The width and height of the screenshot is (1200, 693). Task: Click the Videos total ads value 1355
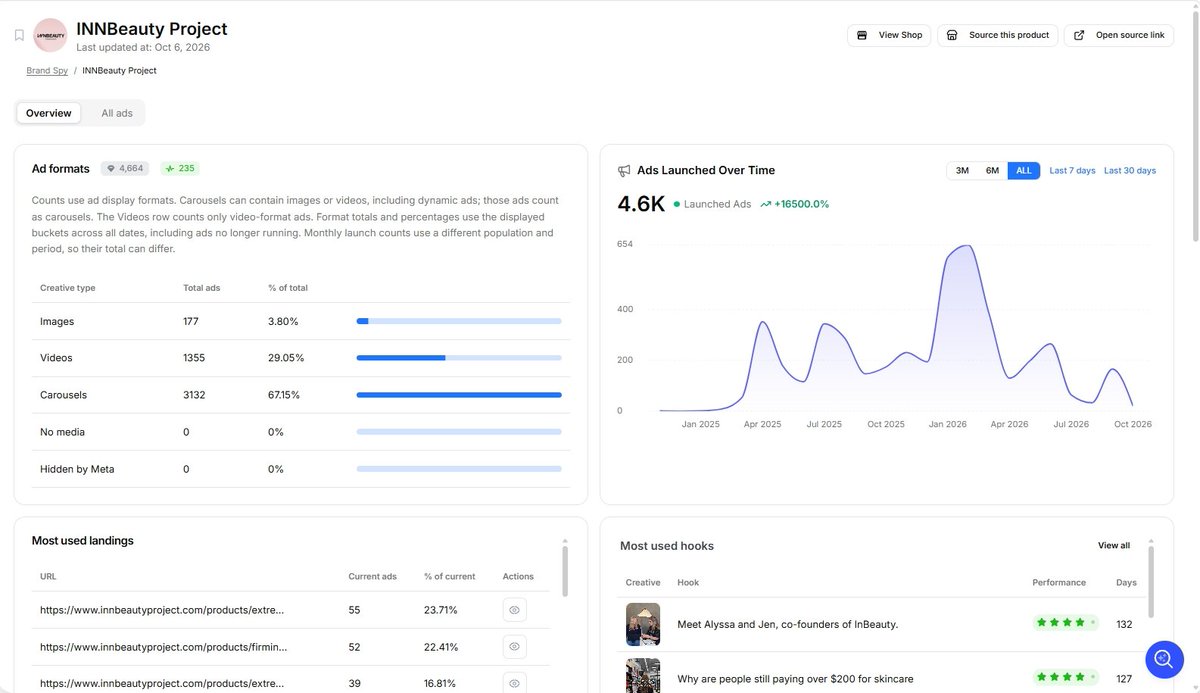tap(194, 358)
